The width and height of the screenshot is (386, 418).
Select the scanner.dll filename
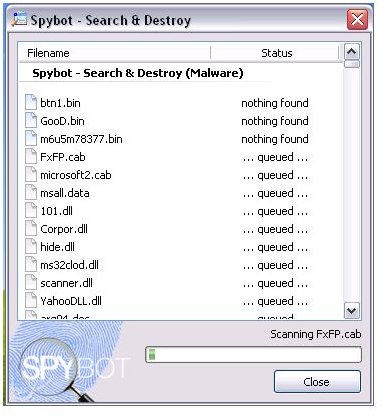pyautogui.click(x=66, y=283)
